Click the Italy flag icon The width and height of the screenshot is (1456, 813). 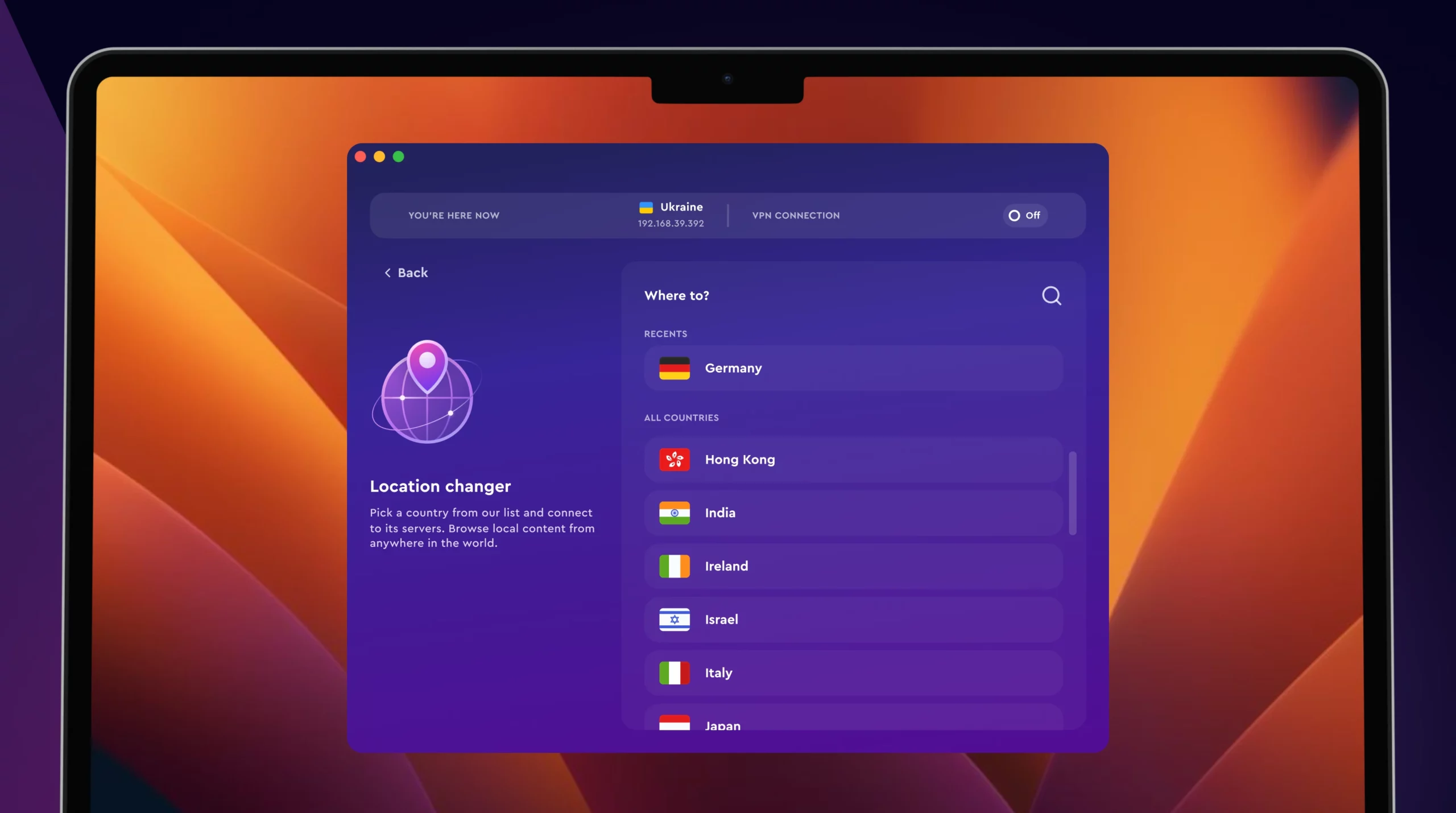tap(675, 673)
